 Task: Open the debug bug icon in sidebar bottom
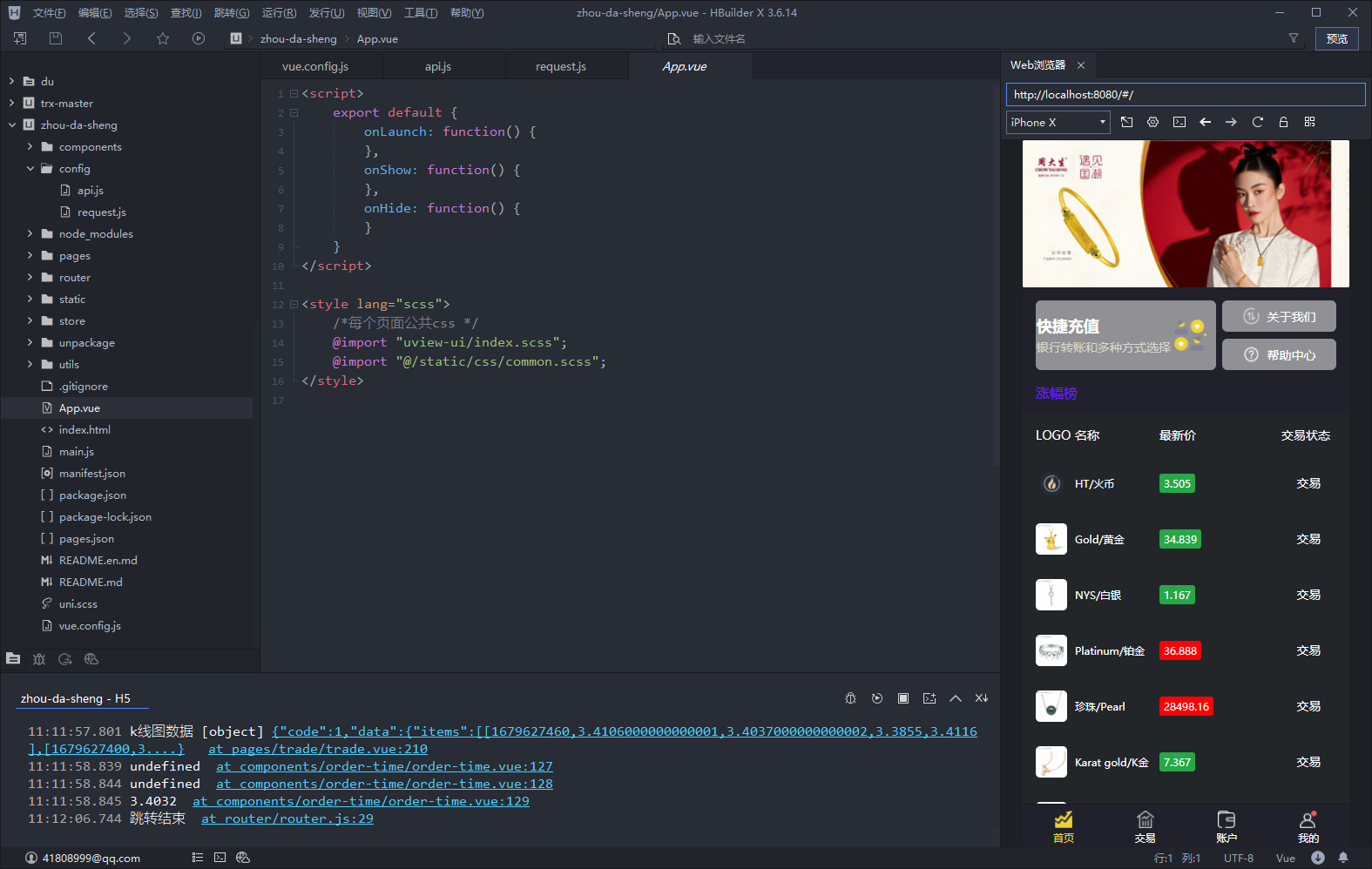pos(39,659)
